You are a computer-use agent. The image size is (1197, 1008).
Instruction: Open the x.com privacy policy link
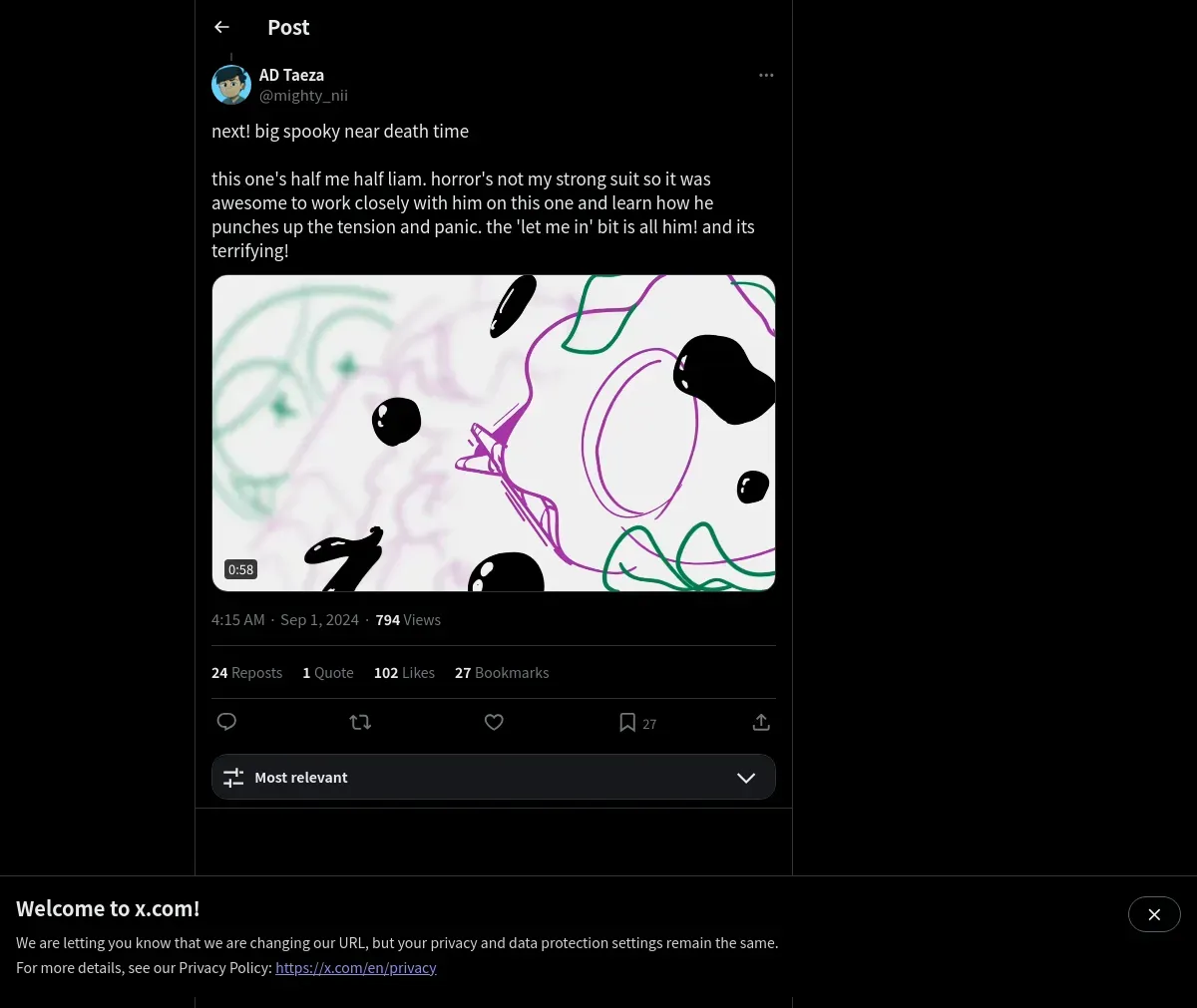tap(356, 968)
